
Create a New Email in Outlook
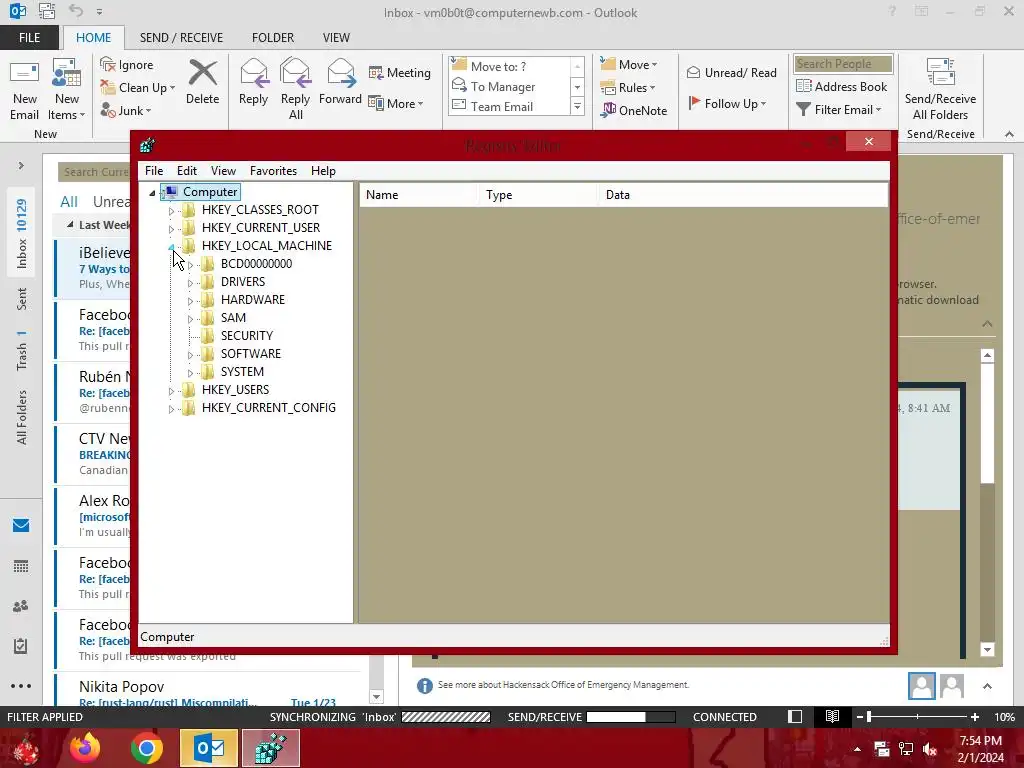click(x=25, y=89)
